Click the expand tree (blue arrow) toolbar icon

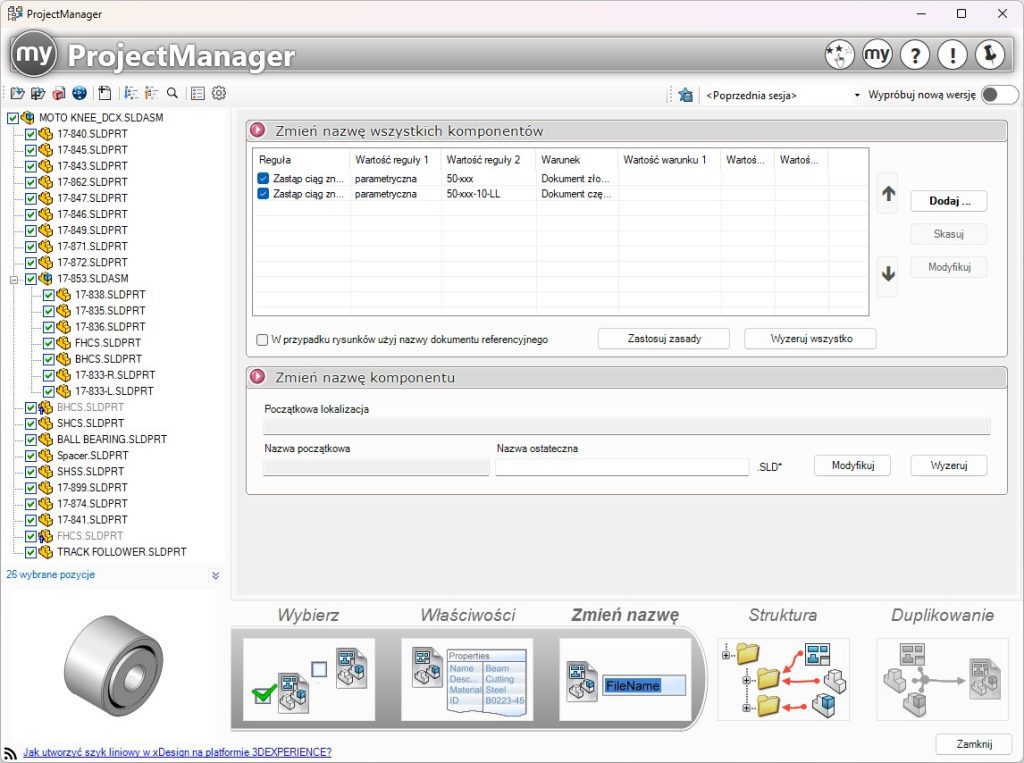click(x=131, y=93)
